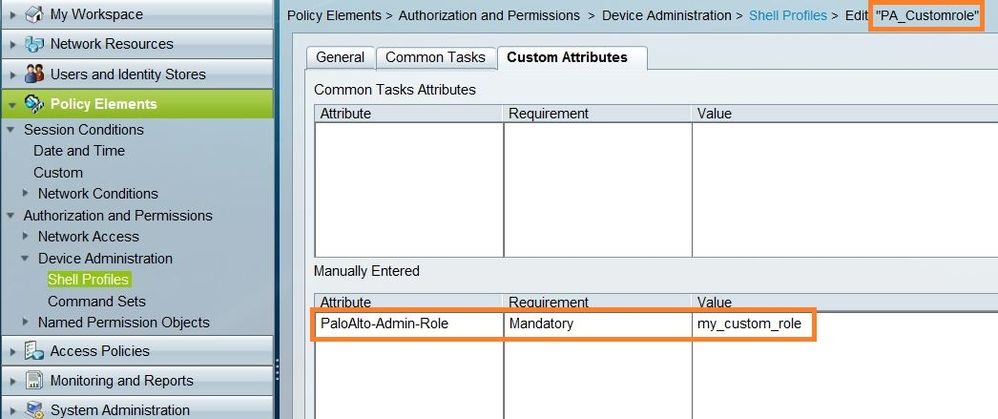Click the Network Resources icon
998x419 pixels.
[35, 44]
